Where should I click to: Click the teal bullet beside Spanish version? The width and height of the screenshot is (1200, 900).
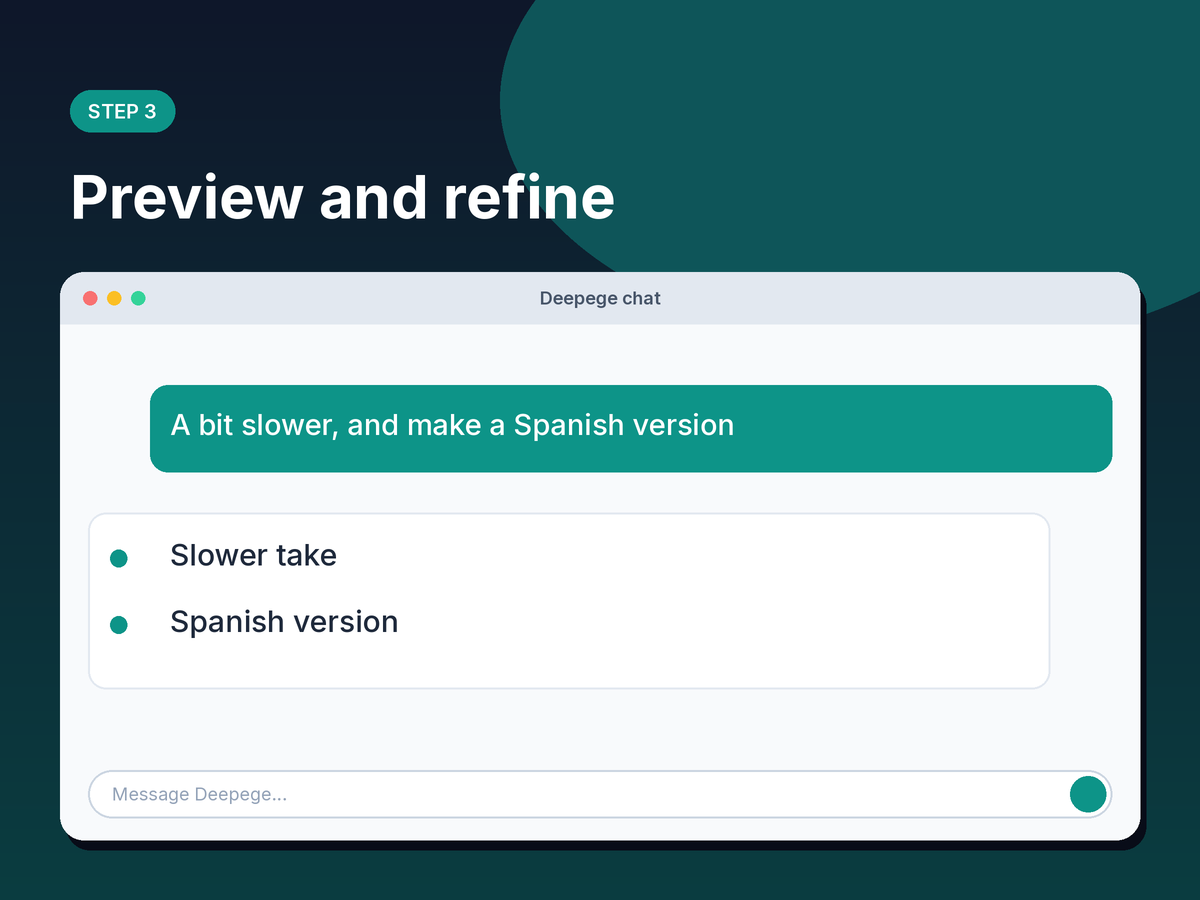[118, 625]
